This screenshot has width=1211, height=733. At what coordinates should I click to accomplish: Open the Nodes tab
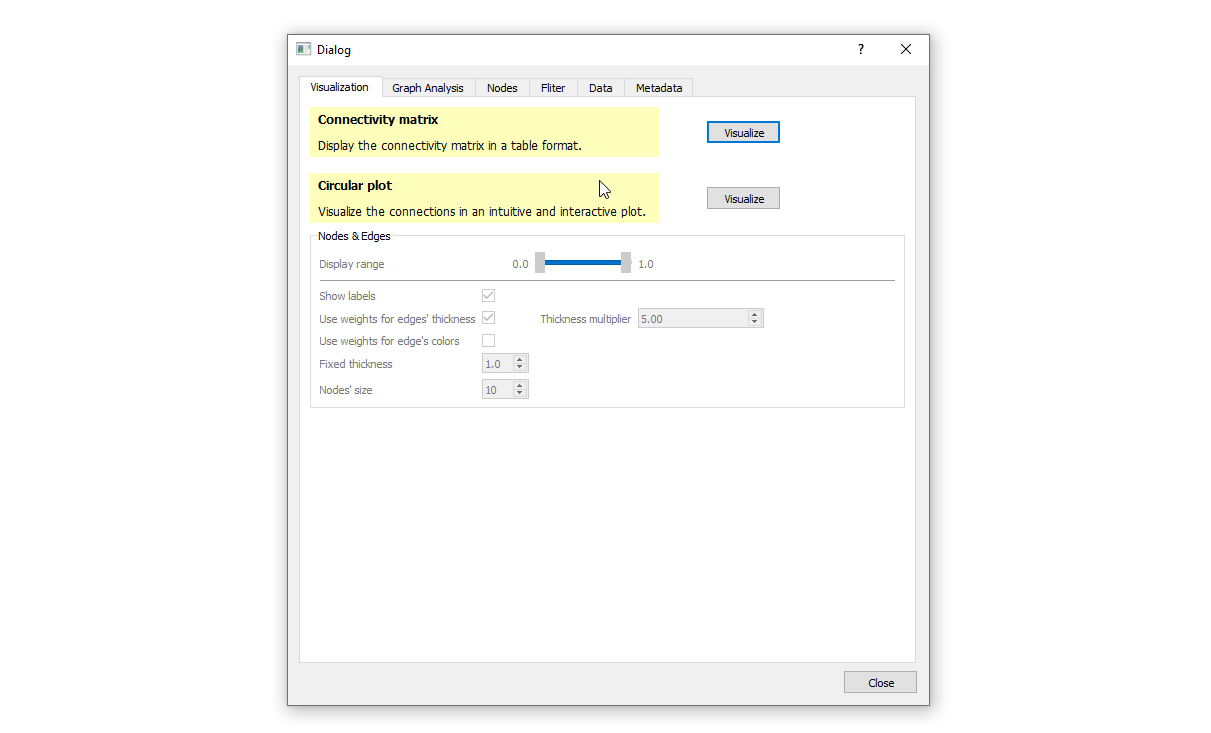(502, 88)
